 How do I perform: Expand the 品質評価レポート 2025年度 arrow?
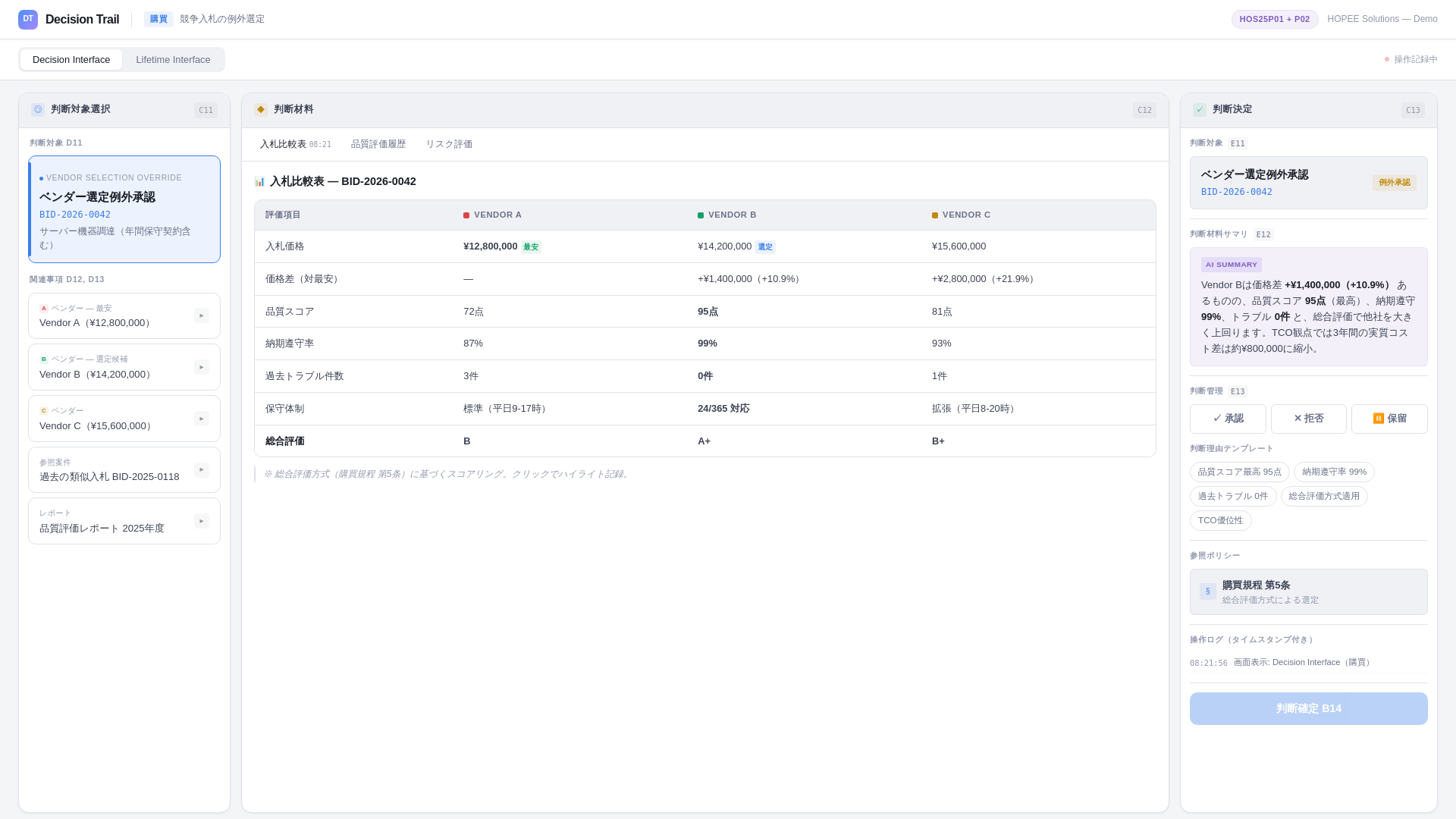(x=202, y=521)
